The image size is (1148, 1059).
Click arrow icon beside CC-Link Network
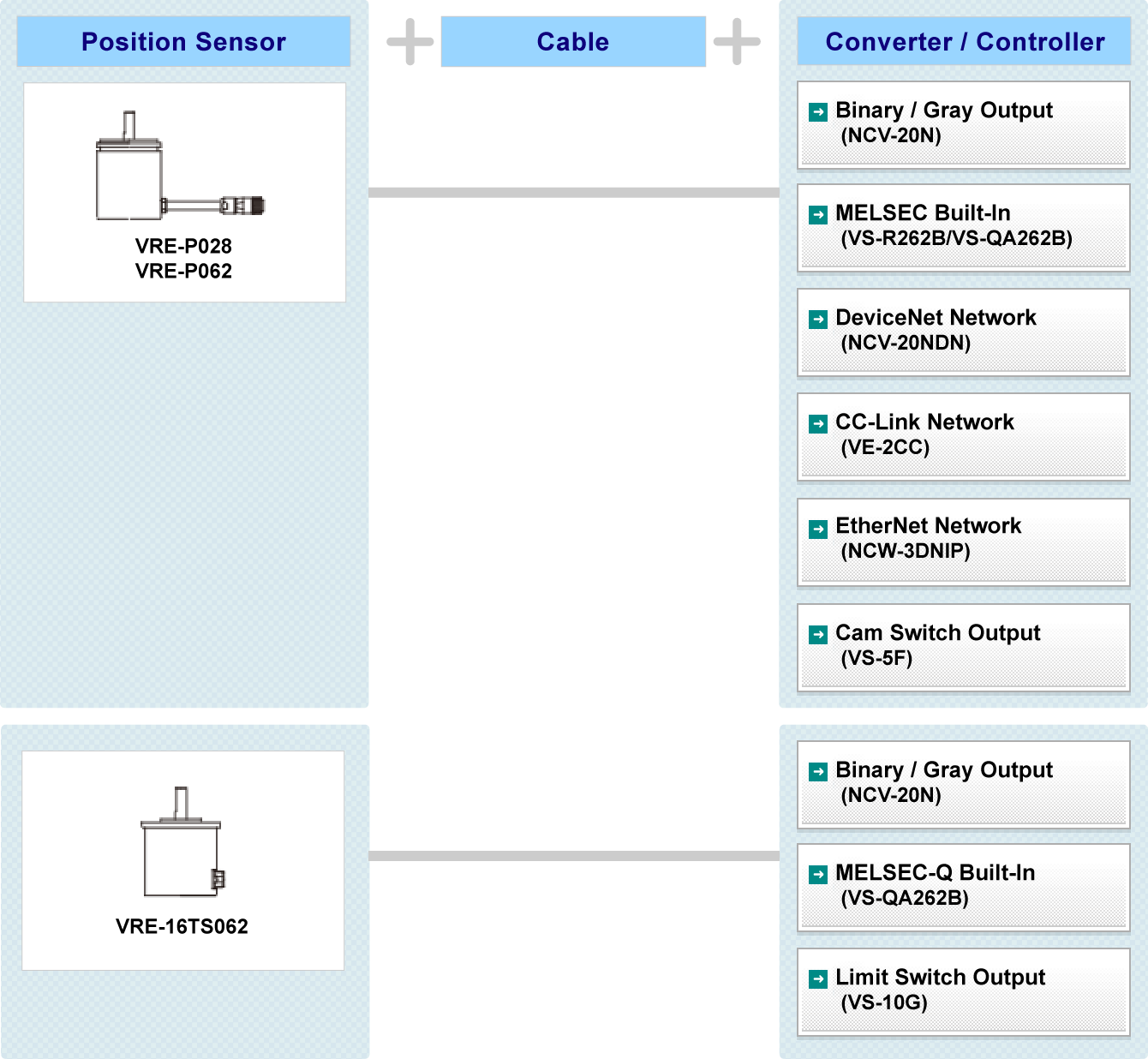(x=818, y=423)
